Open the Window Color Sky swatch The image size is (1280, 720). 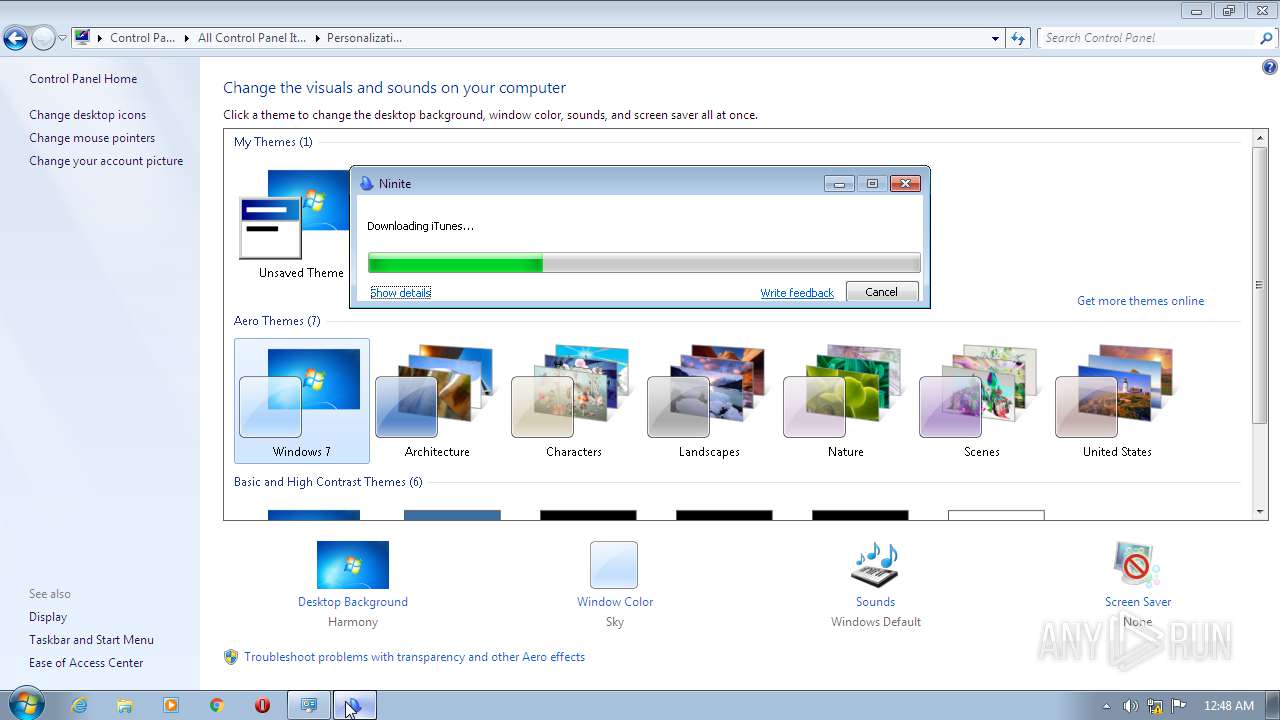(614, 565)
